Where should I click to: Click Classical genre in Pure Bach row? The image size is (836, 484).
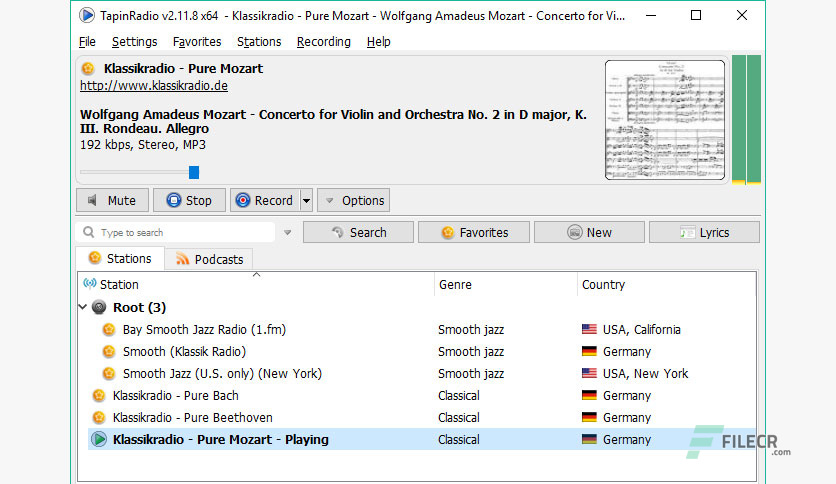pyautogui.click(x=459, y=396)
